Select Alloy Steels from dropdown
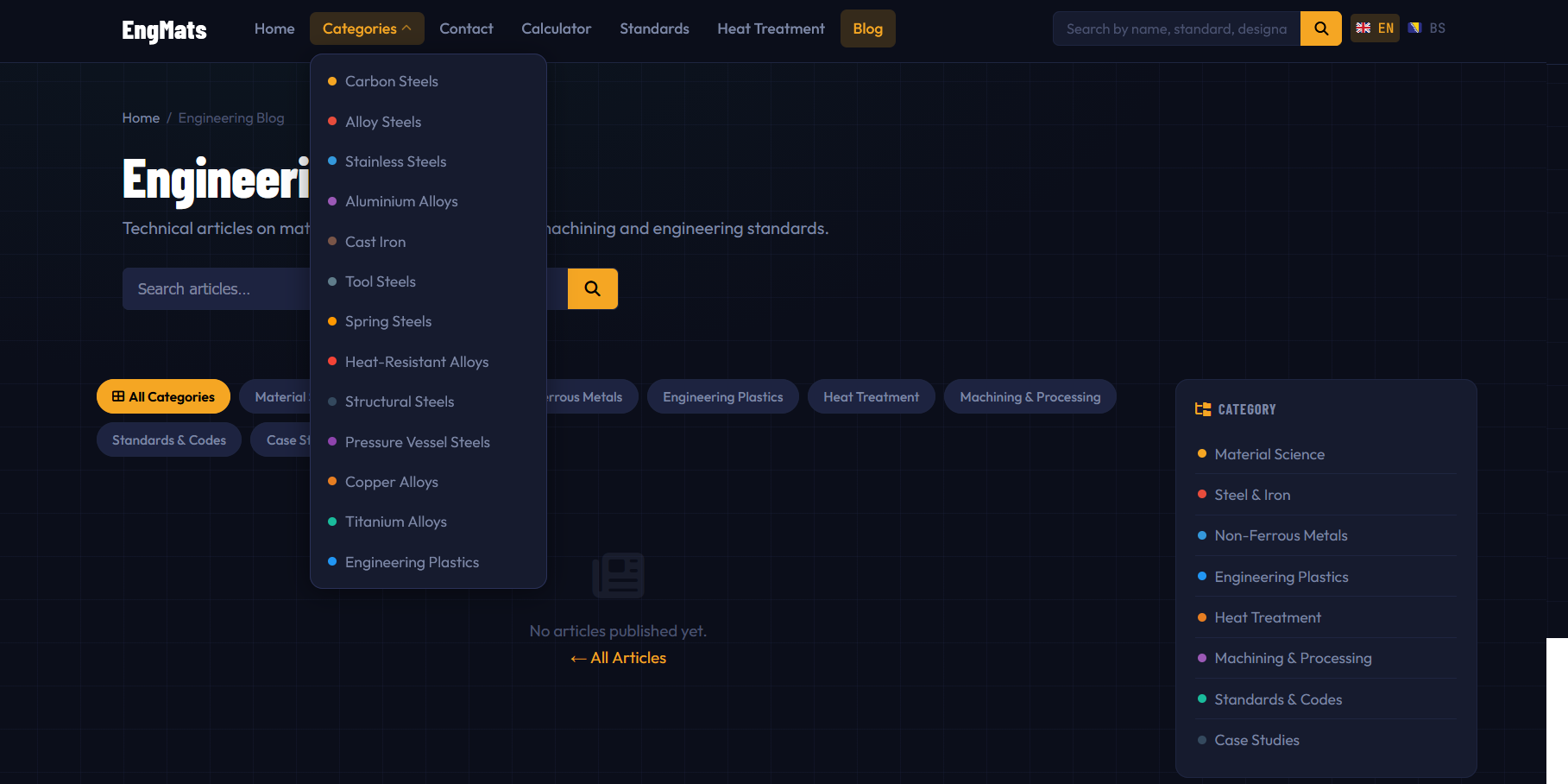Screen dimensions: 1568x784 pyautogui.click(x=428, y=122)
